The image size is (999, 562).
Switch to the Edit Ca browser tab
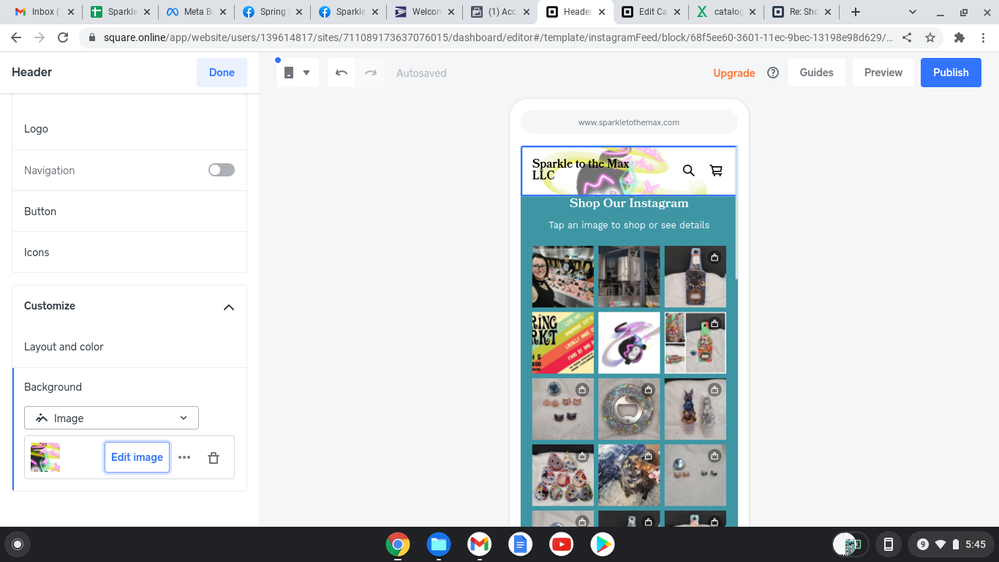646,12
